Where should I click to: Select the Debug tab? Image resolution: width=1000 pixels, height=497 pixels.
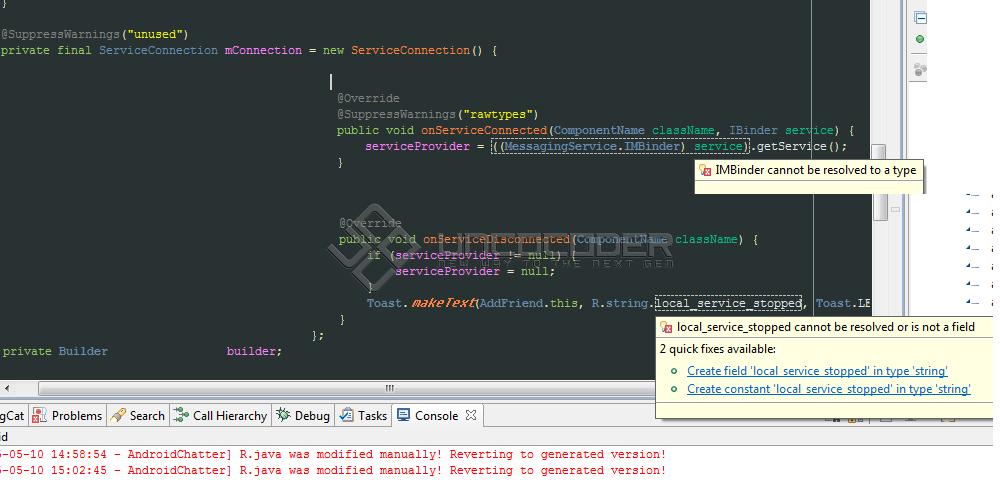[304, 416]
